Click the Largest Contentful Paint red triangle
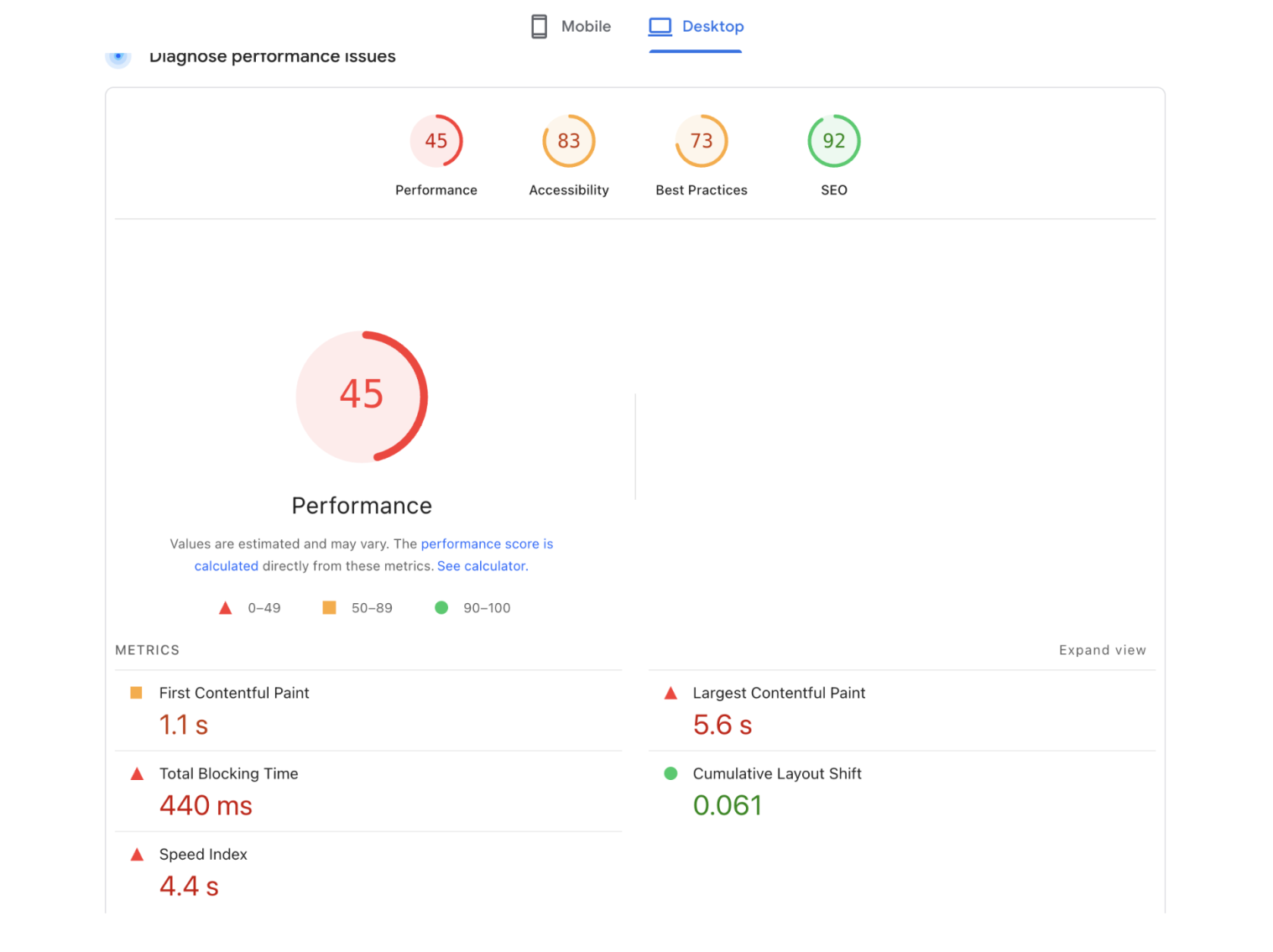The height and width of the screenshot is (952, 1273). (670, 693)
